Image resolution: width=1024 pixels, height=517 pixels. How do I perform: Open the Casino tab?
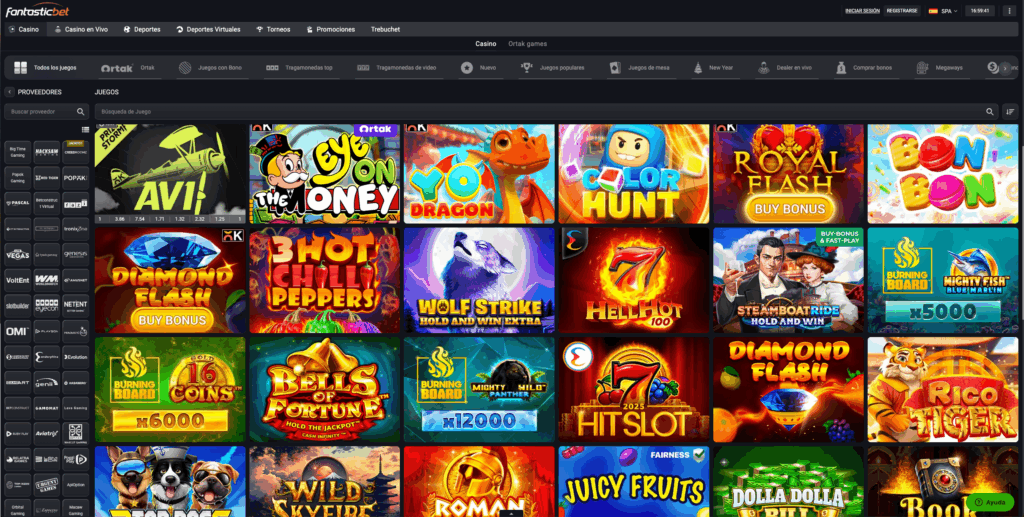coord(24,29)
